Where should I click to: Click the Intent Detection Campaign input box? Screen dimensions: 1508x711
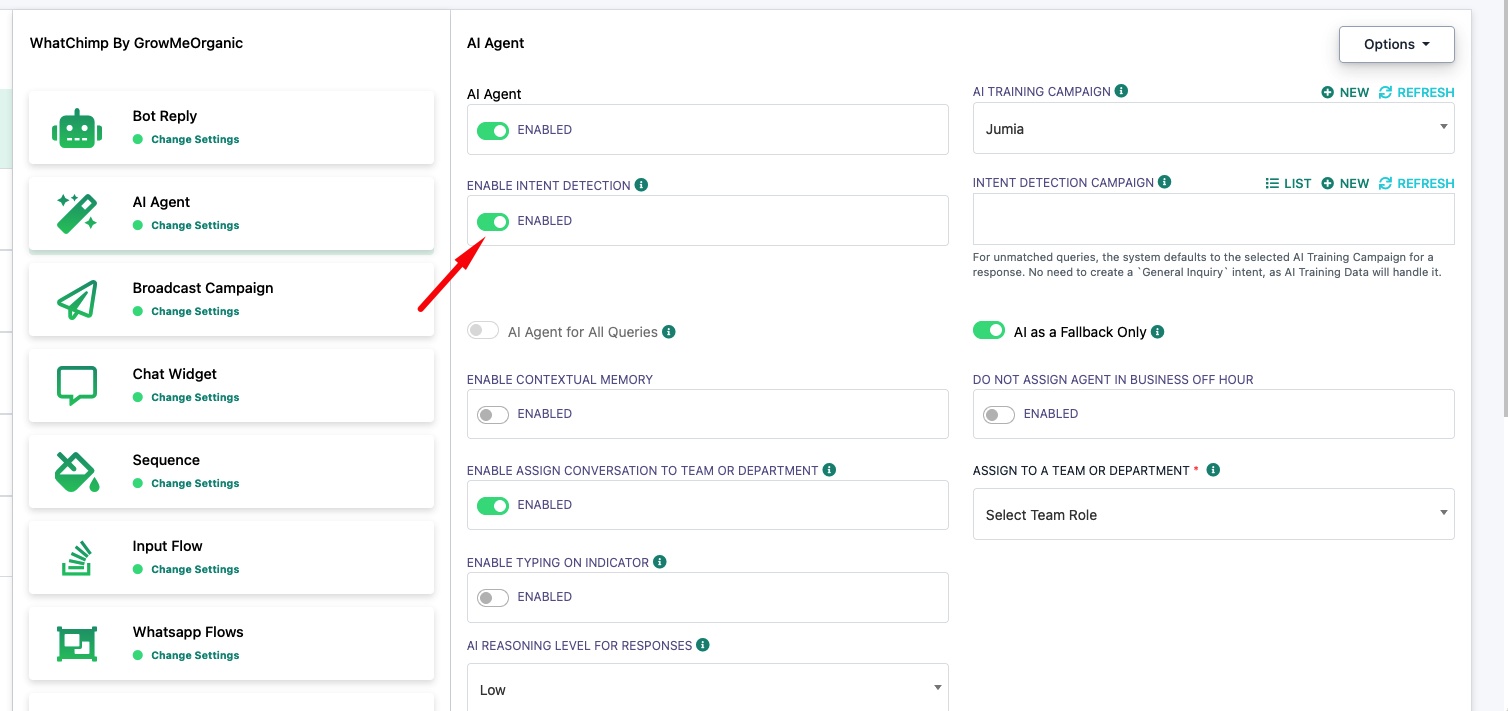point(1213,219)
